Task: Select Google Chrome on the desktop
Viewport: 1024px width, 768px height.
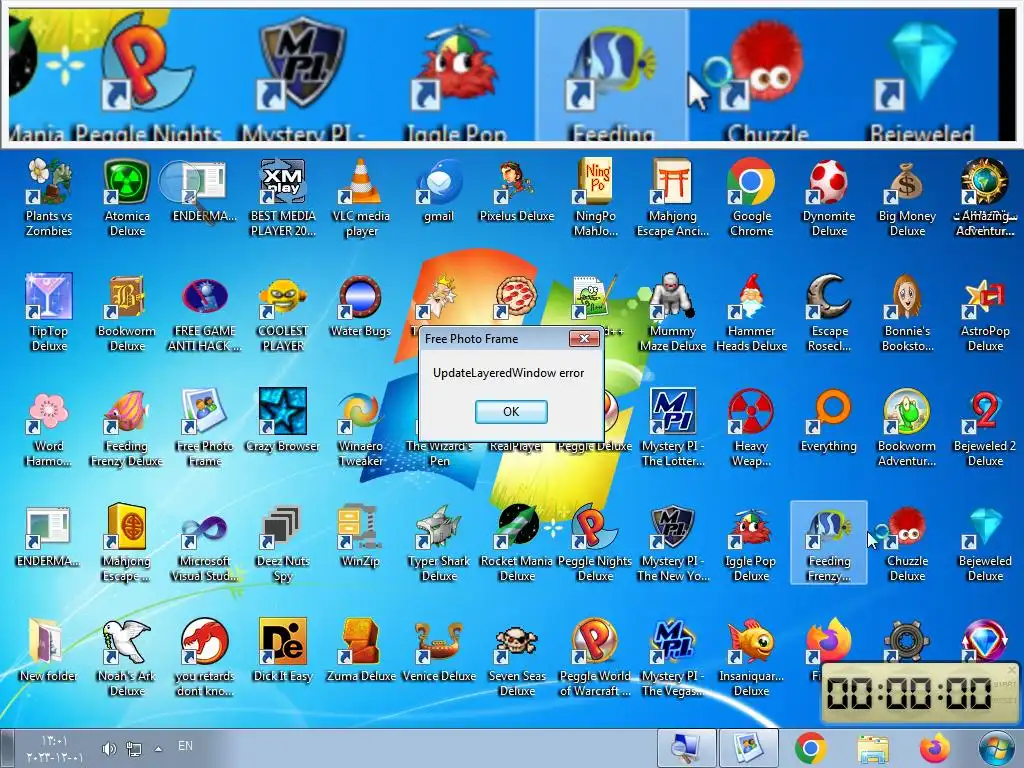Action: click(x=751, y=198)
